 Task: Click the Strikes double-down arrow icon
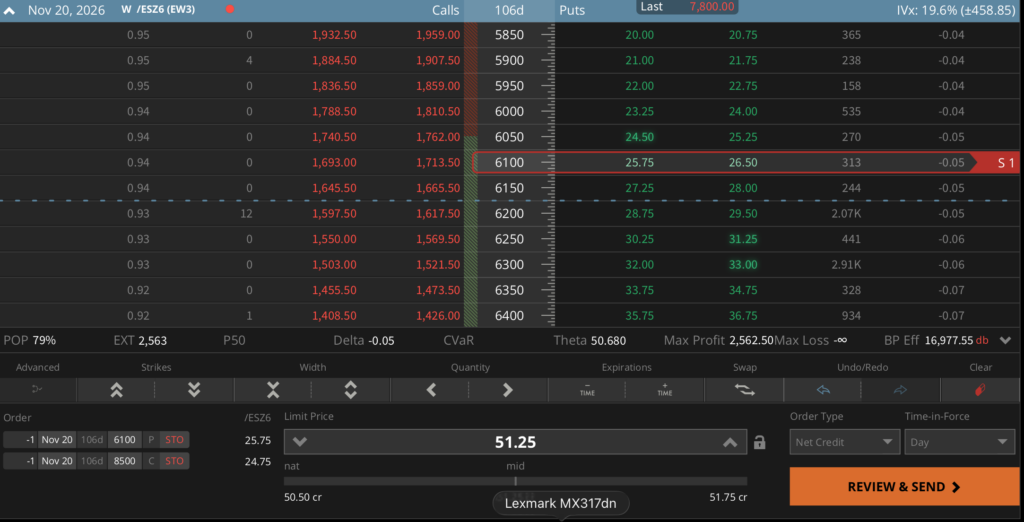click(x=194, y=390)
